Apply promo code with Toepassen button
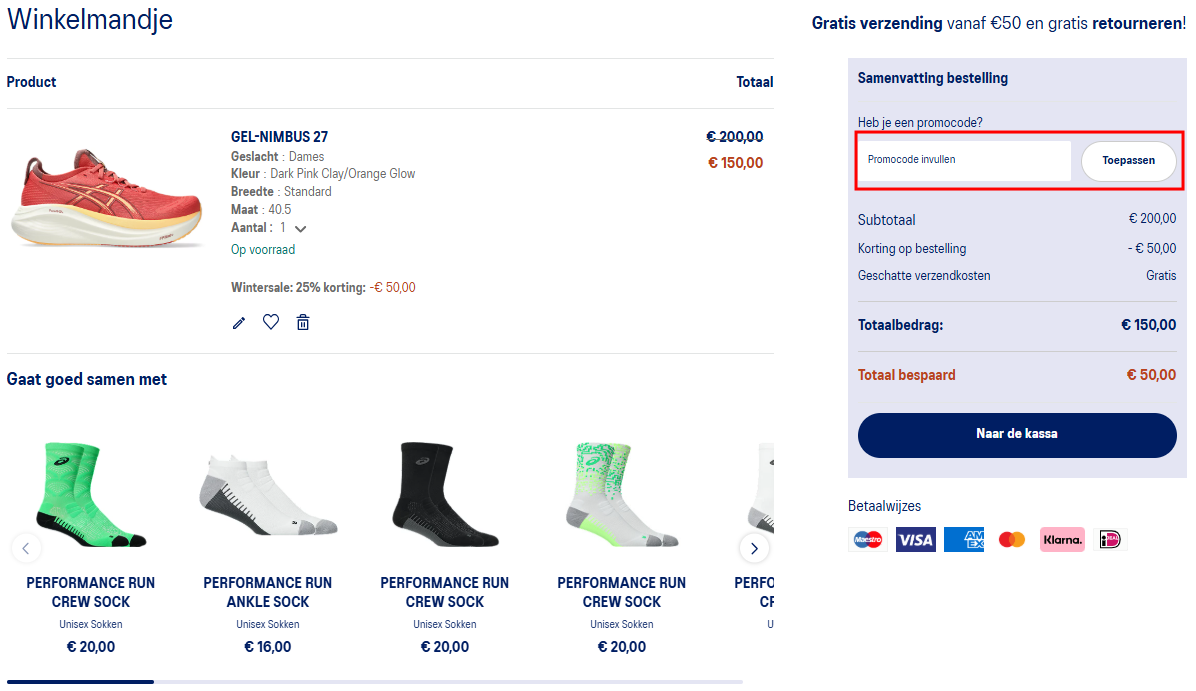1196x691 pixels. point(1128,160)
